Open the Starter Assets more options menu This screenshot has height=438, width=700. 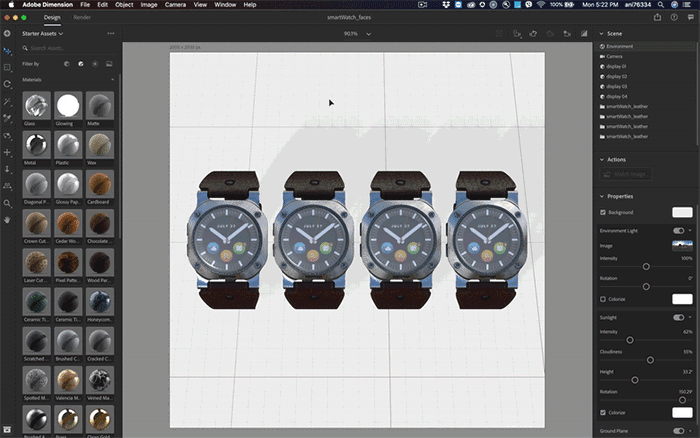tap(111, 33)
